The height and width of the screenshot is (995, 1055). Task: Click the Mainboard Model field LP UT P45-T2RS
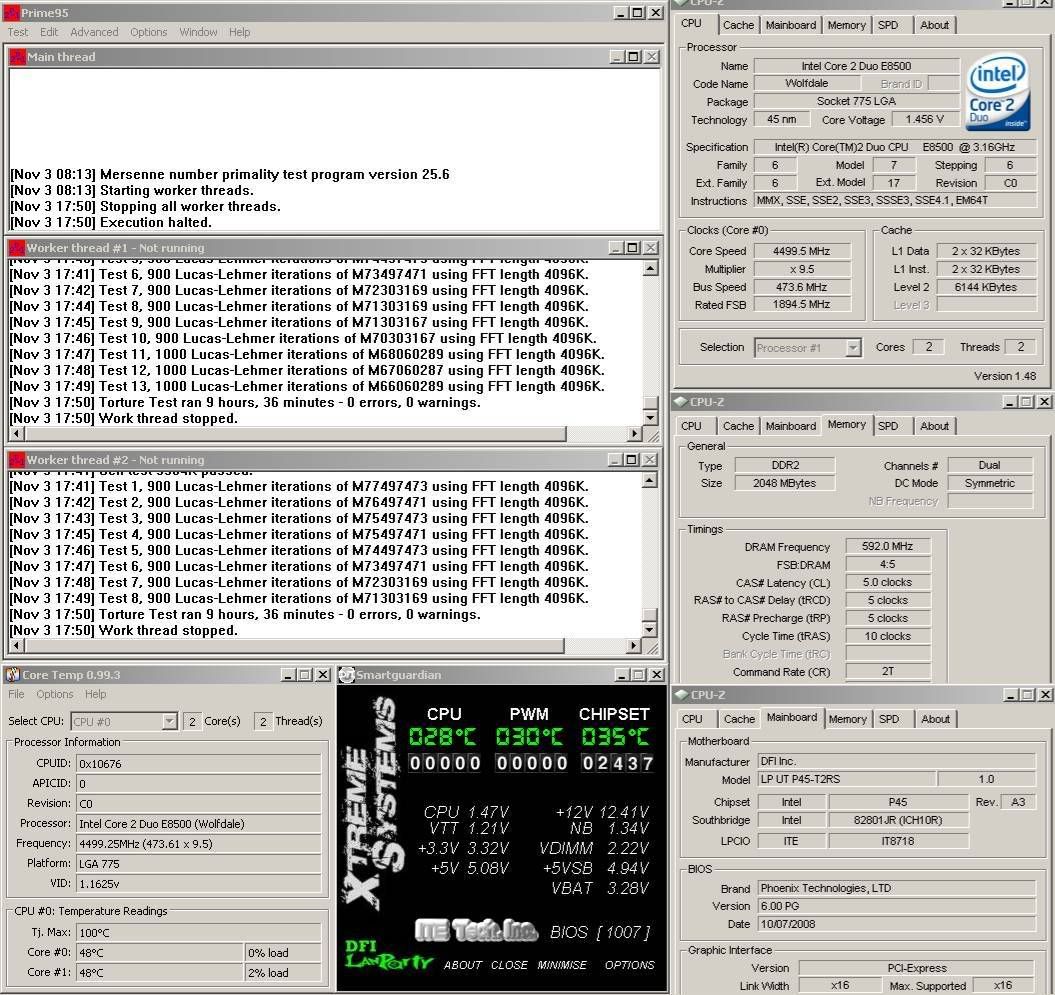click(846, 779)
